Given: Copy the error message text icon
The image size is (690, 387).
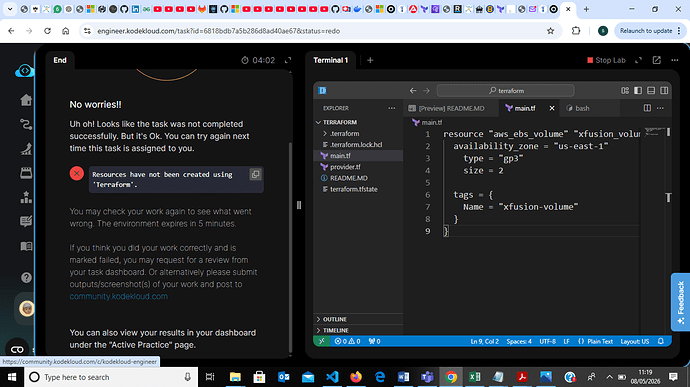Looking at the screenshot, I should pos(255,174).
